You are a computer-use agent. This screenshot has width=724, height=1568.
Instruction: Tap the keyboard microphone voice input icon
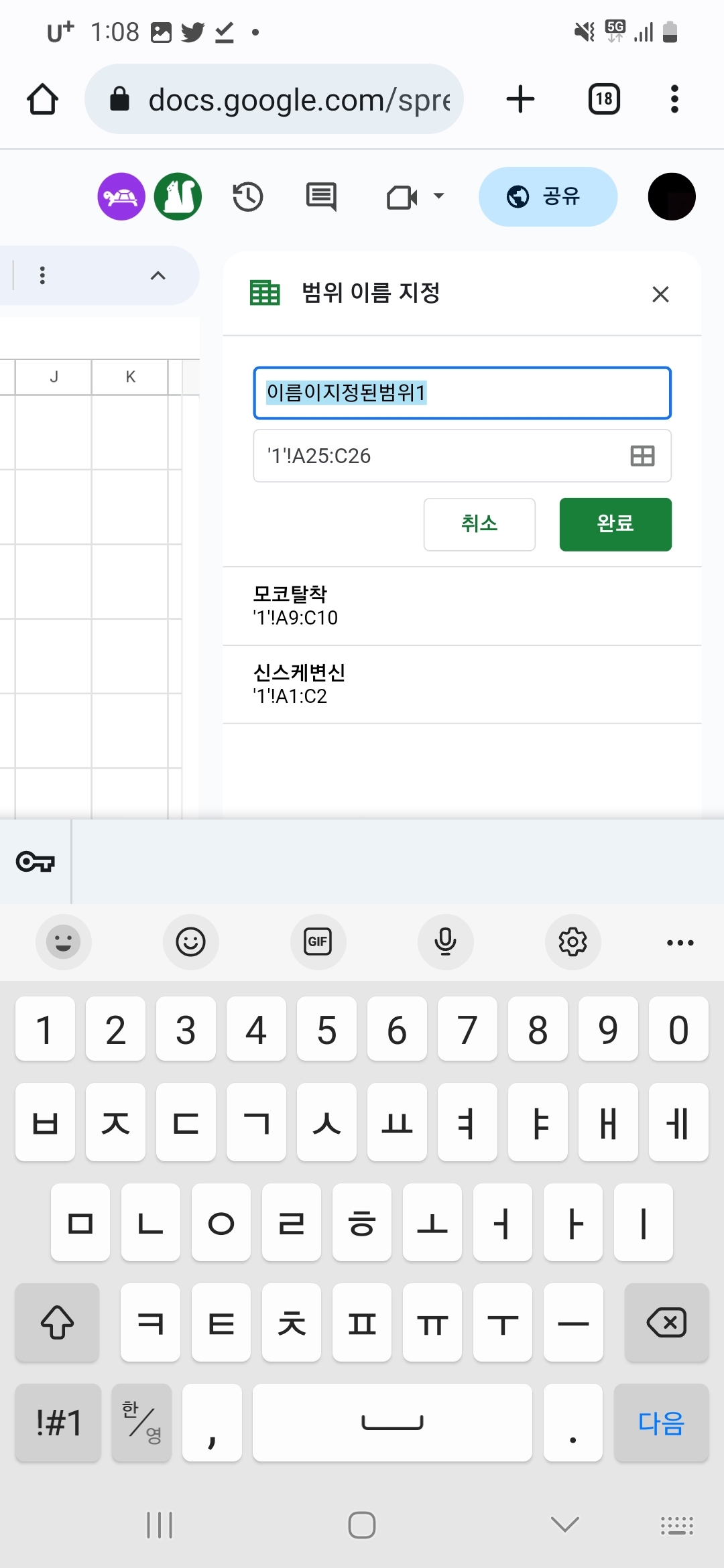pyautogui.click(x=445, y=942)
